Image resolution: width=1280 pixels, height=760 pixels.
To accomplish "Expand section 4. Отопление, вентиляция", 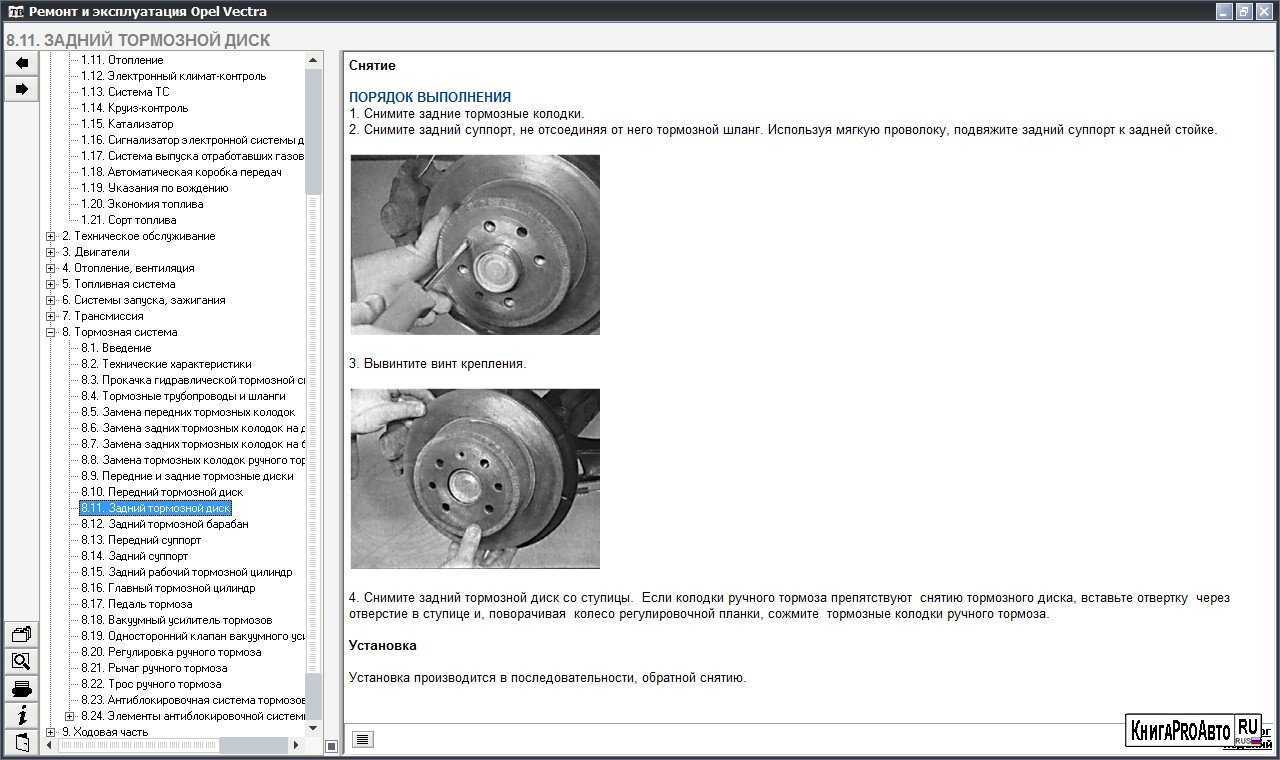I will (51, 268).
